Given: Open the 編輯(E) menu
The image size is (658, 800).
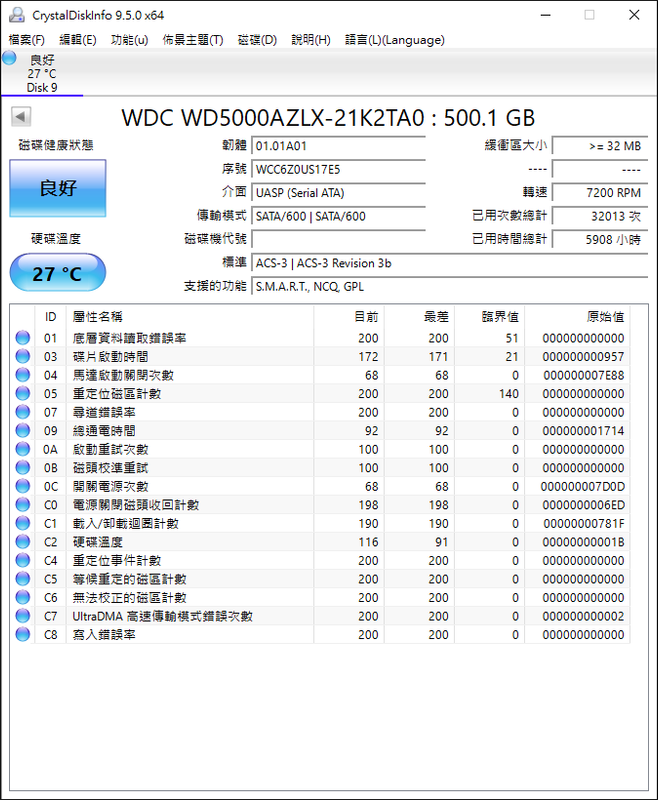Looking at the screenshot, I should coord(78,40).
